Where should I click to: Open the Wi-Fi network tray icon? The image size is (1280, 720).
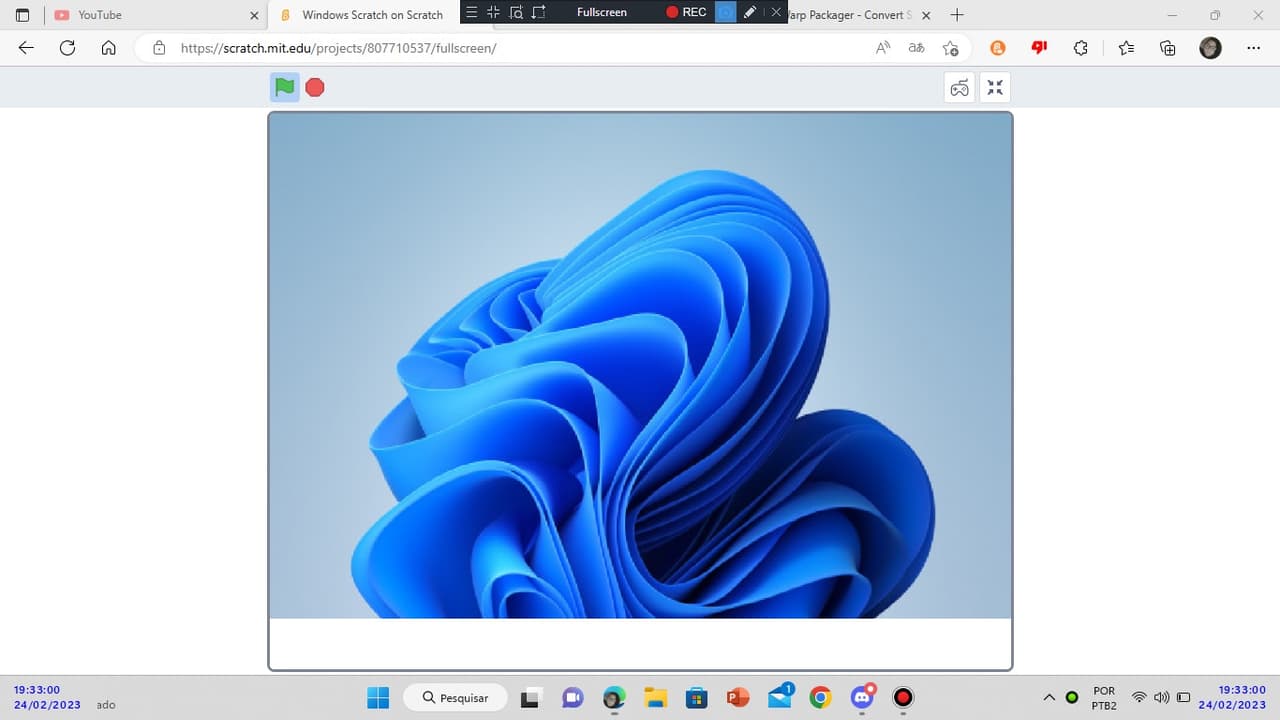coord(1139,697)
